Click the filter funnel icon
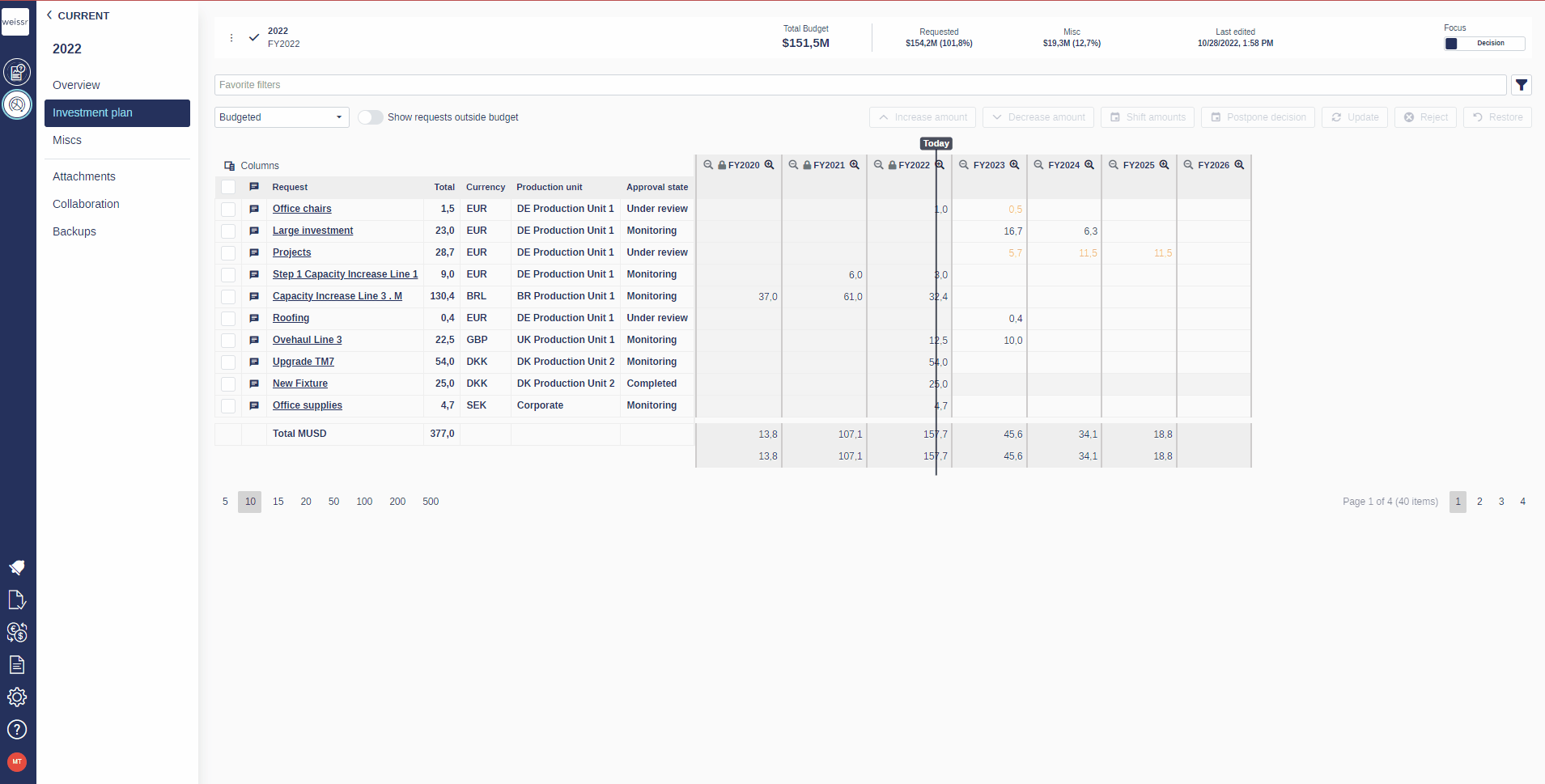Image resolution: width=1545 pixels, height=784 pixels. pyautogui.click(x=1521, y=85)
